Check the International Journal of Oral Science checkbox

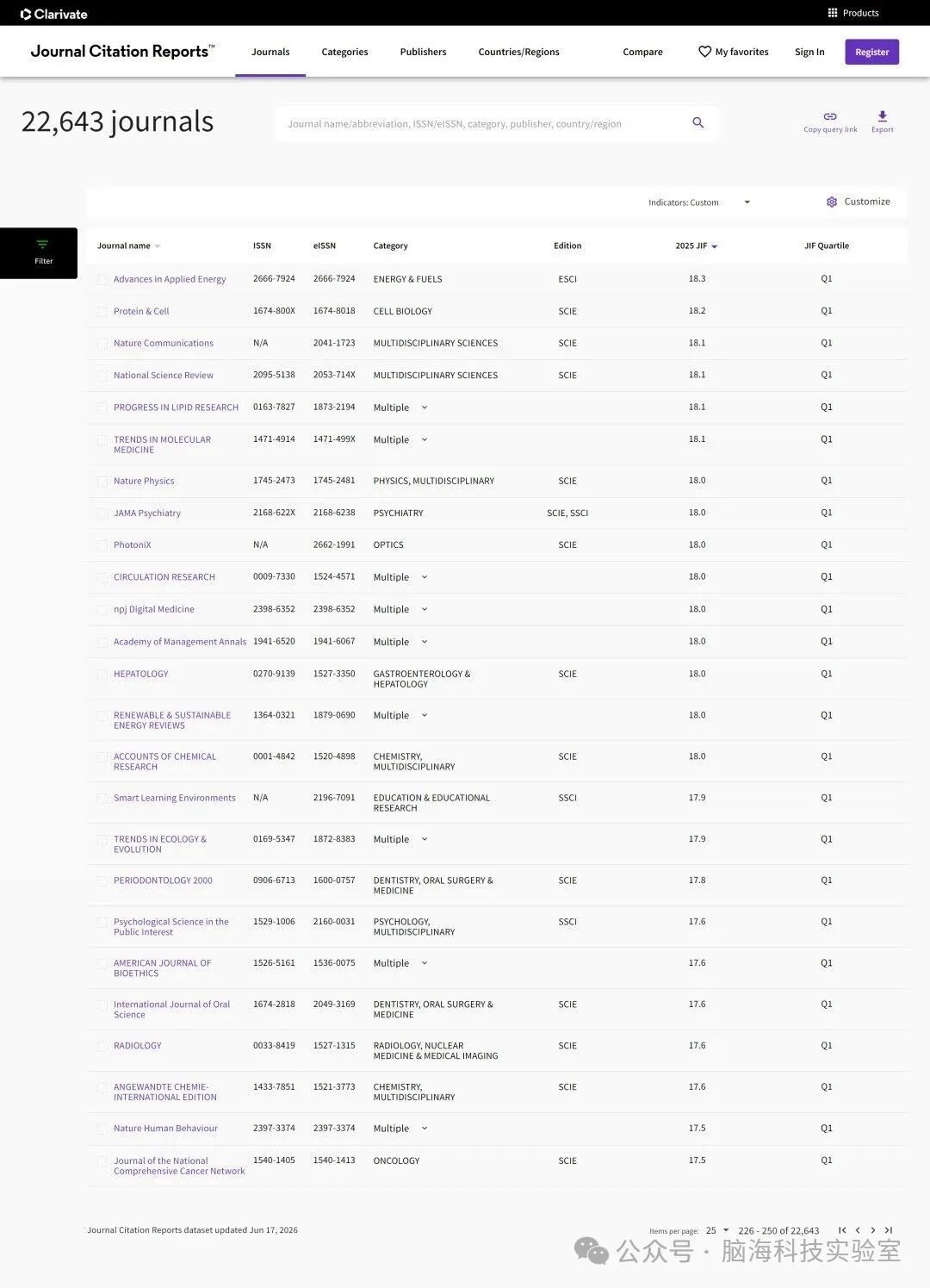pyautogui.click(x=102, y=1005)
